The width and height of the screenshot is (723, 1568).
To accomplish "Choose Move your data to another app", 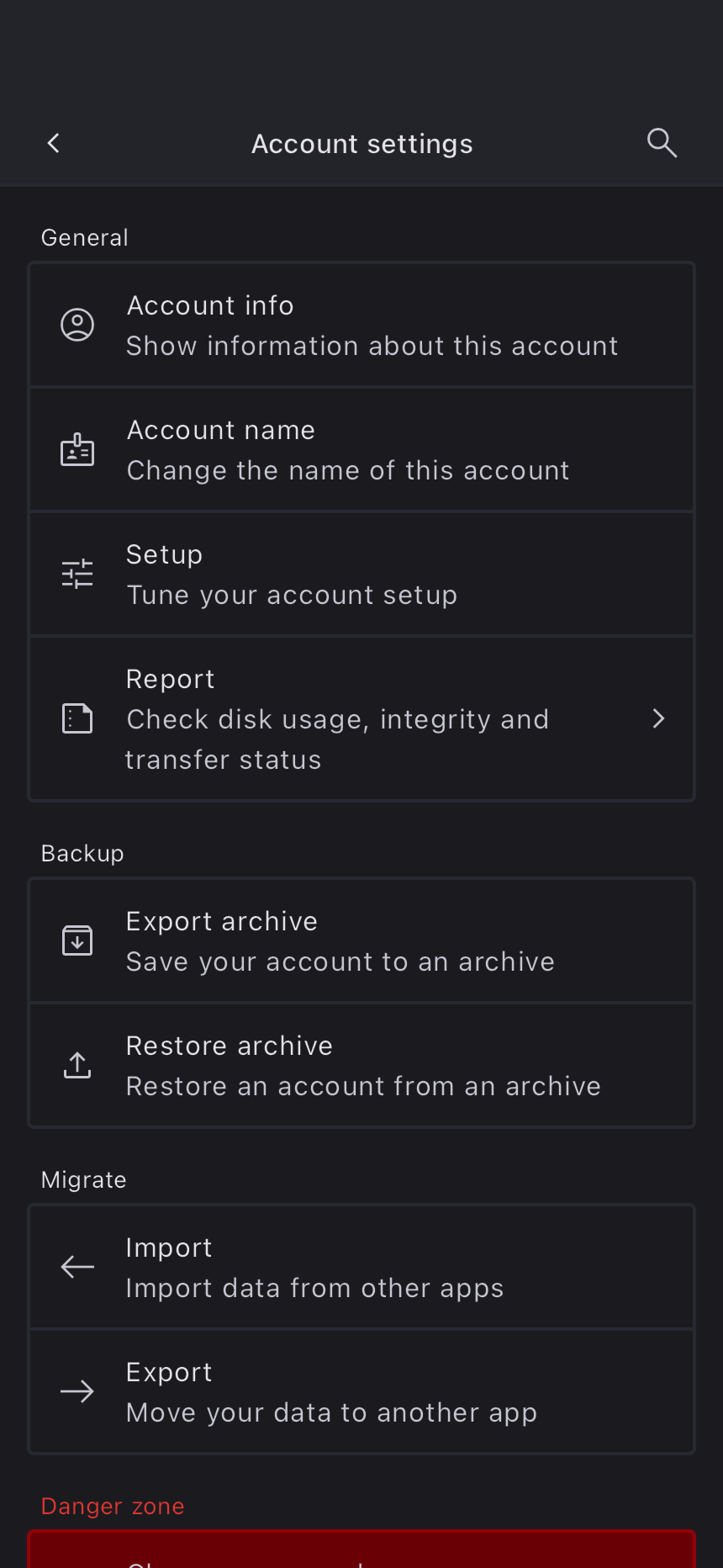I will (x=331, y=1412).
